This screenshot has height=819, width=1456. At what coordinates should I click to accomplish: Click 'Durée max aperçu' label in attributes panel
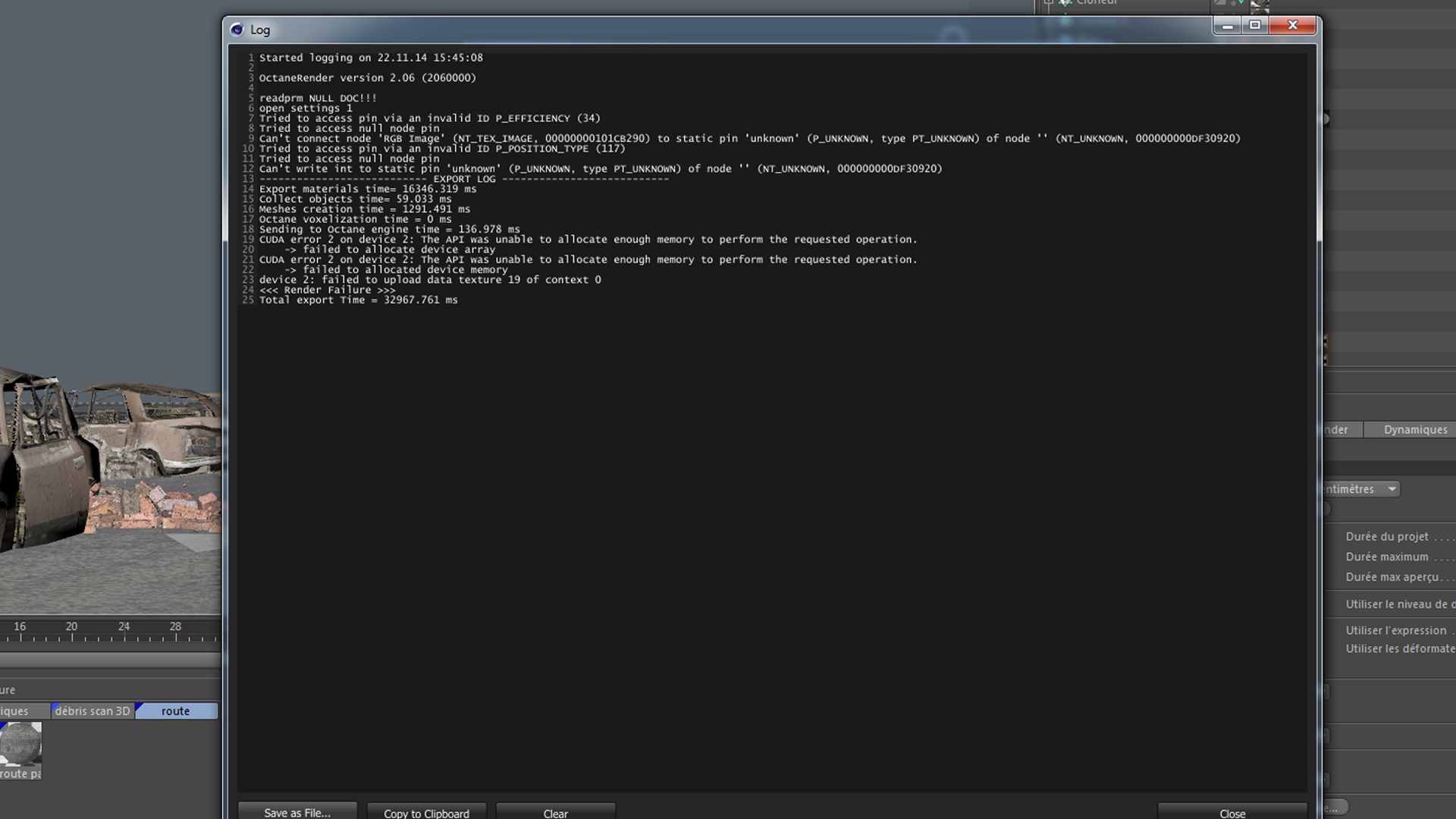click(x=1392, y=577)
